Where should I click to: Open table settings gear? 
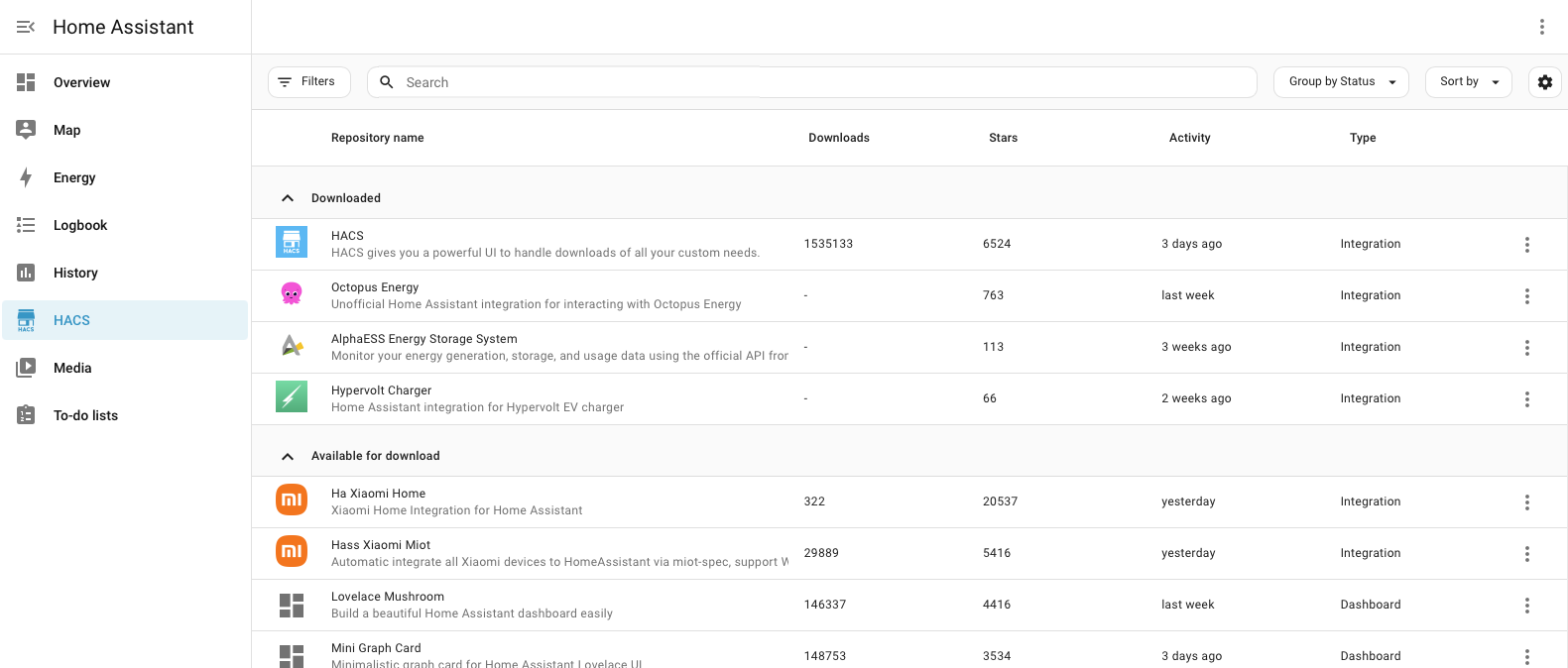(1545, 82)
